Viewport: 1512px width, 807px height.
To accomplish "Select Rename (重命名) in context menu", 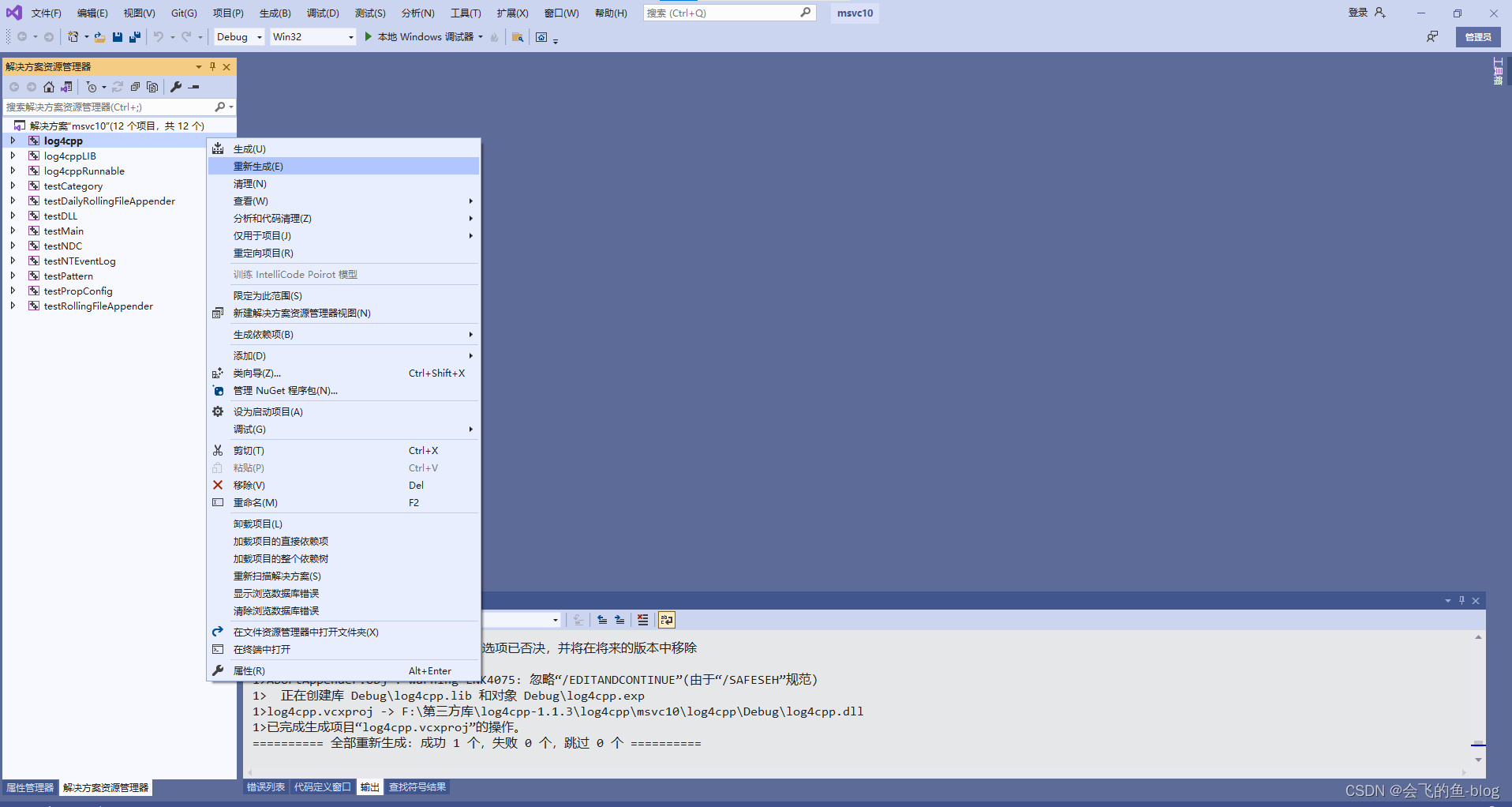I will pos(343,502).
